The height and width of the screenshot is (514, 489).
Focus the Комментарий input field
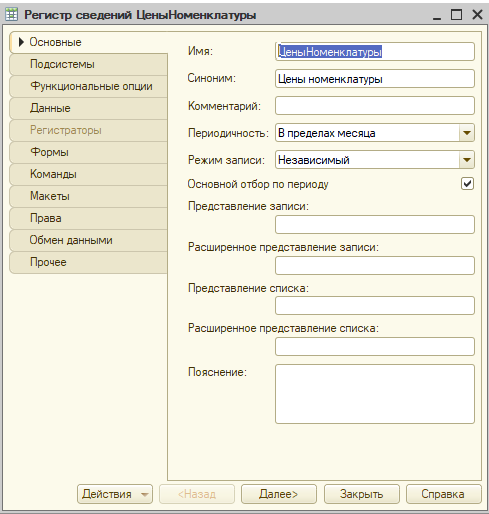[x=375, y=106]
